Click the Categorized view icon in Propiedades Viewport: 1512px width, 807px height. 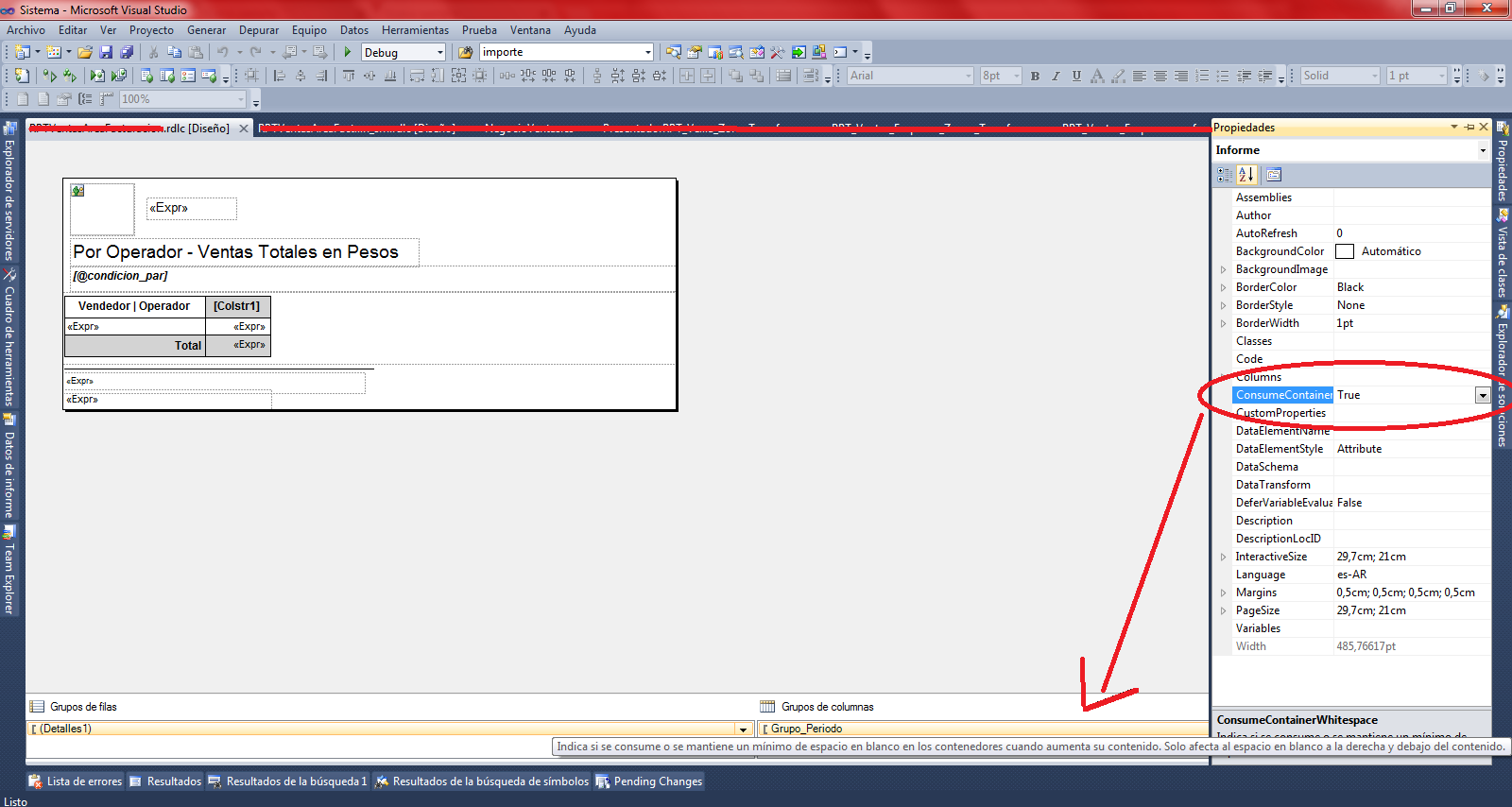1225,175
